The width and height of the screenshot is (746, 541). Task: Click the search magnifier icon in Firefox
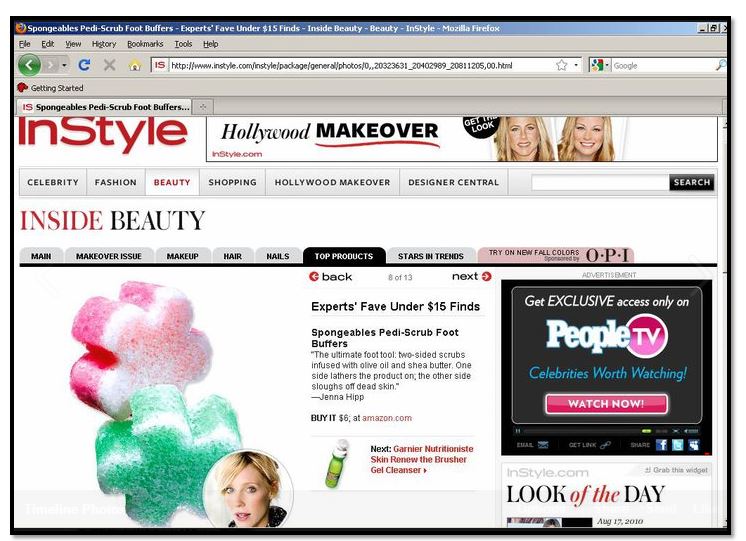click(x=721, y=65)
